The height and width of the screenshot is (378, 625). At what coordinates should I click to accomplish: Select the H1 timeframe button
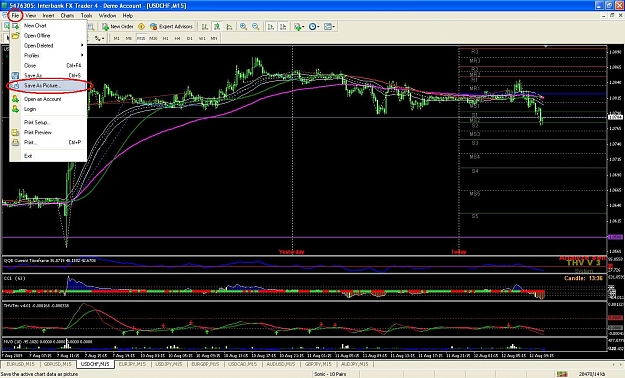[x=165, y=38]
